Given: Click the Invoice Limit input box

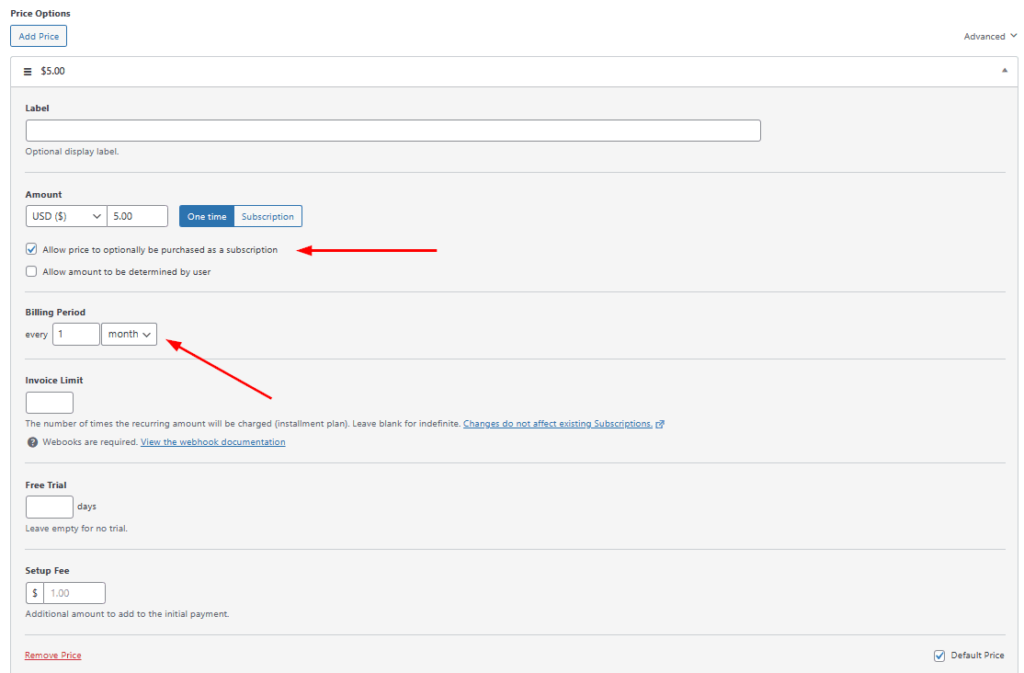Looking at the screenshot, I should click(x=49, y=403).
